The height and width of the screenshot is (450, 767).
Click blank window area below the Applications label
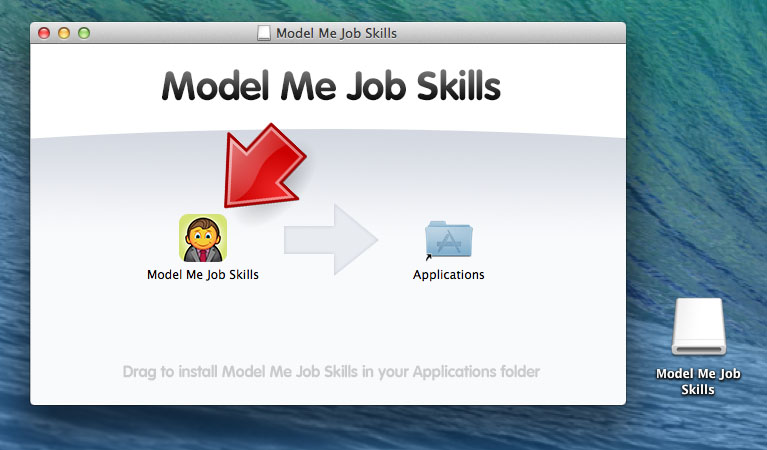click(449, 323)
